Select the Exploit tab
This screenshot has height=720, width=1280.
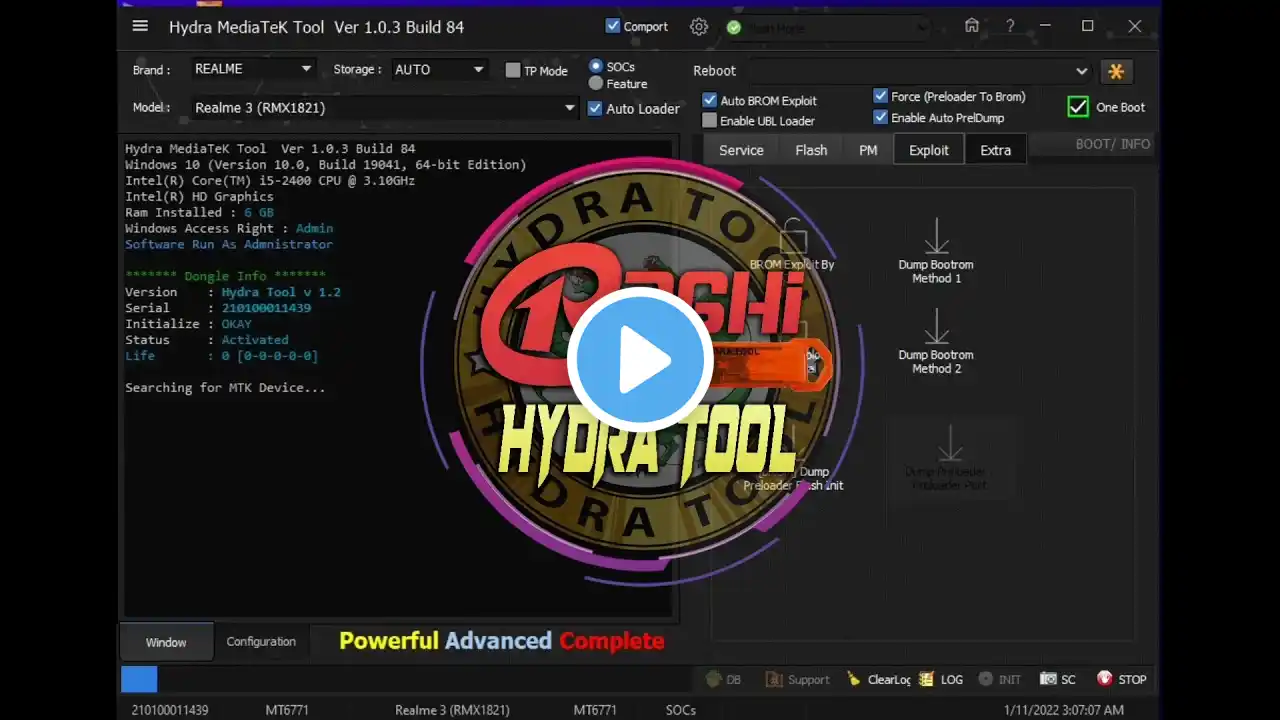tap(929, 150)
